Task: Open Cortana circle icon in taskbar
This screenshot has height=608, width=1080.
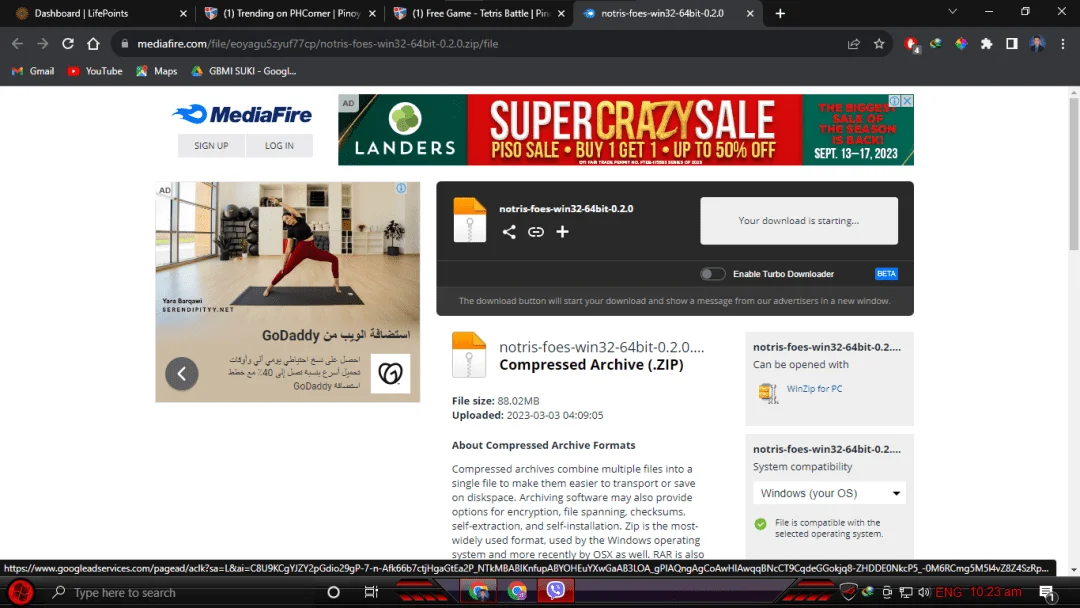Action: [x=333, y=592]
